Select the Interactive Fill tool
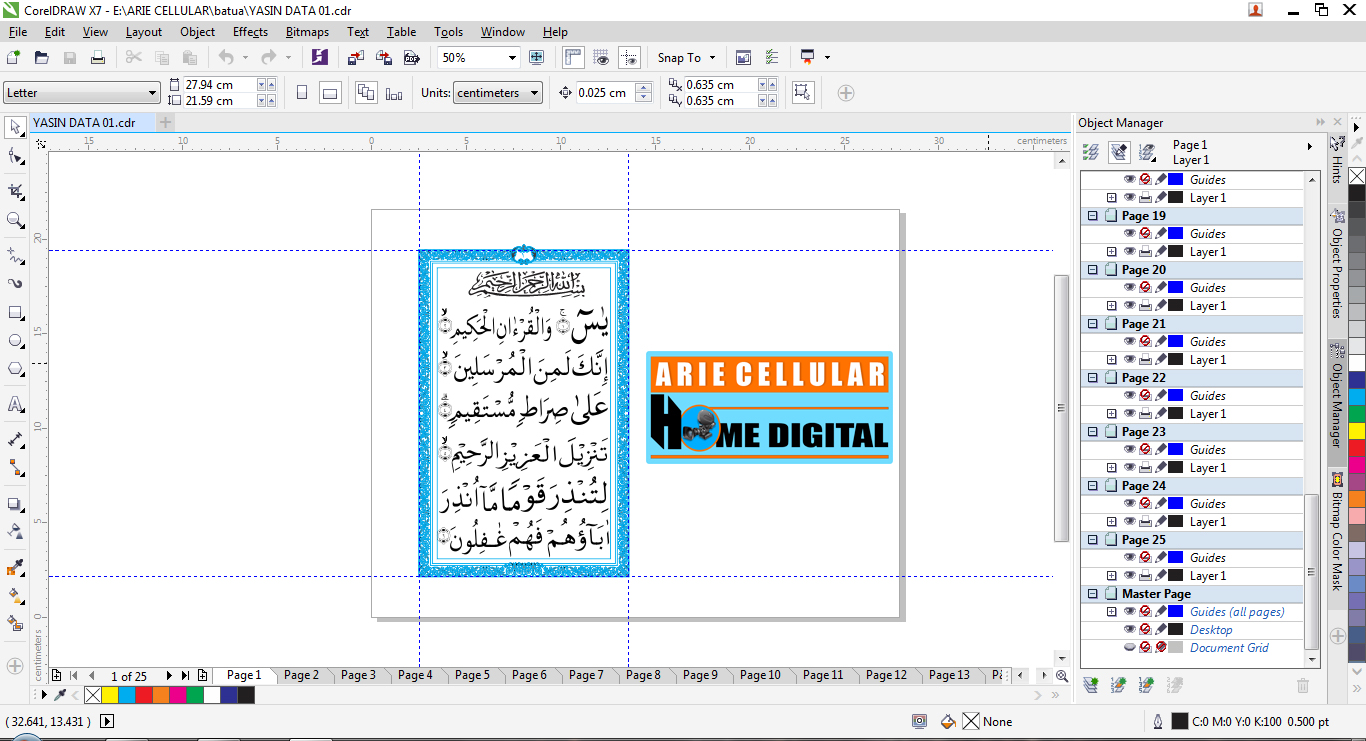Viewport: 1366px width, 741px height. tap(15, 595)
